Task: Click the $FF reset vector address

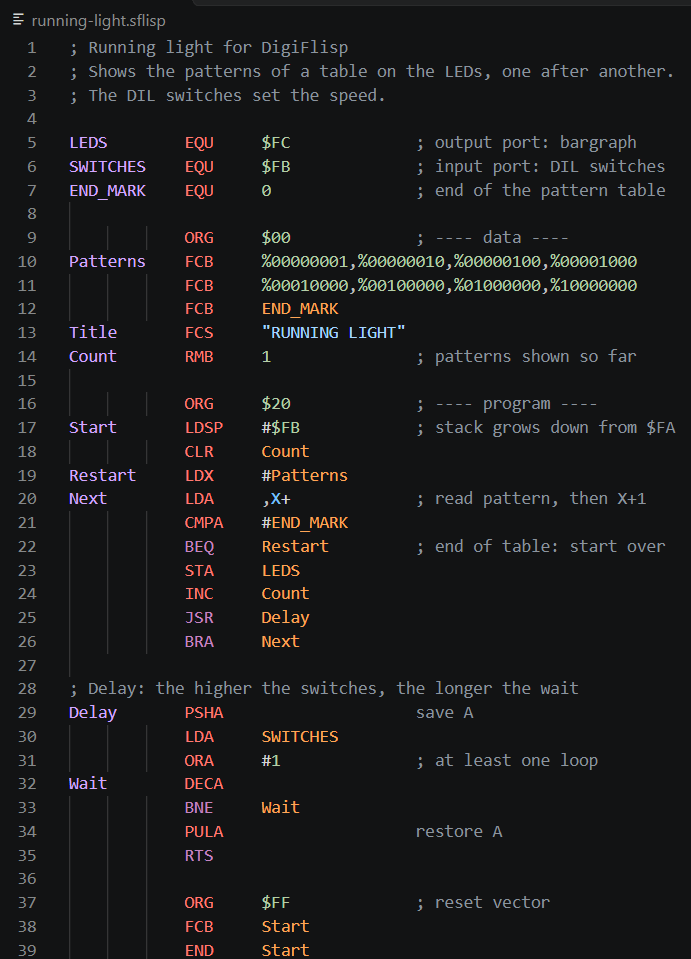Action: click(x=276, y=902)
